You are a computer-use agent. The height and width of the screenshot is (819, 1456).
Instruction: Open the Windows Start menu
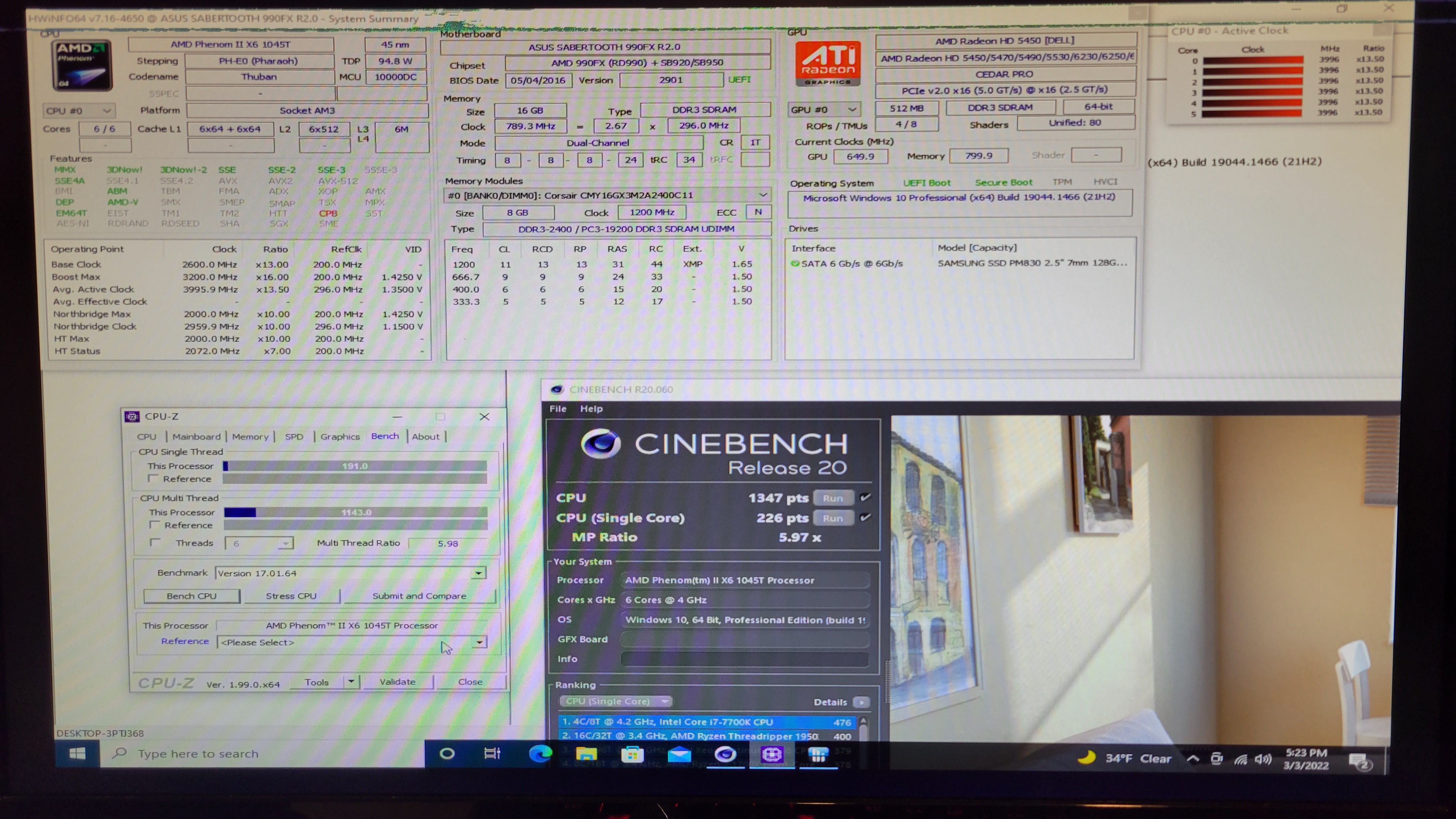point(77,753)
